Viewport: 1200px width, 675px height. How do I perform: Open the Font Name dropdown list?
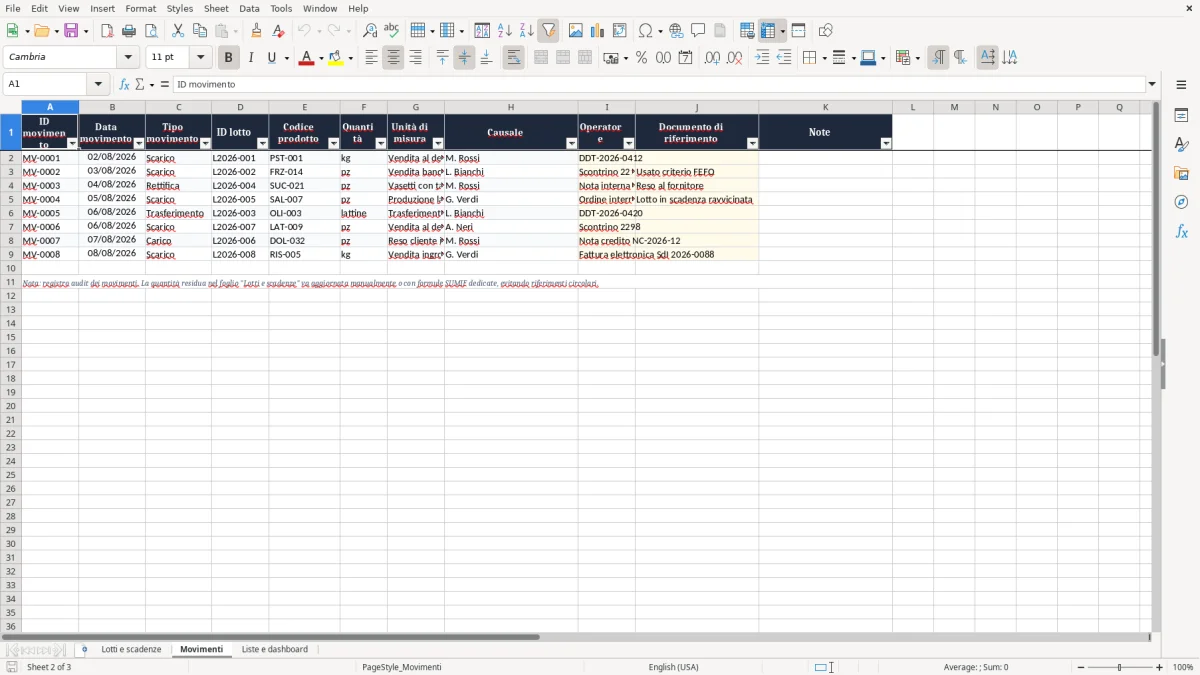[x=128, y=58]
